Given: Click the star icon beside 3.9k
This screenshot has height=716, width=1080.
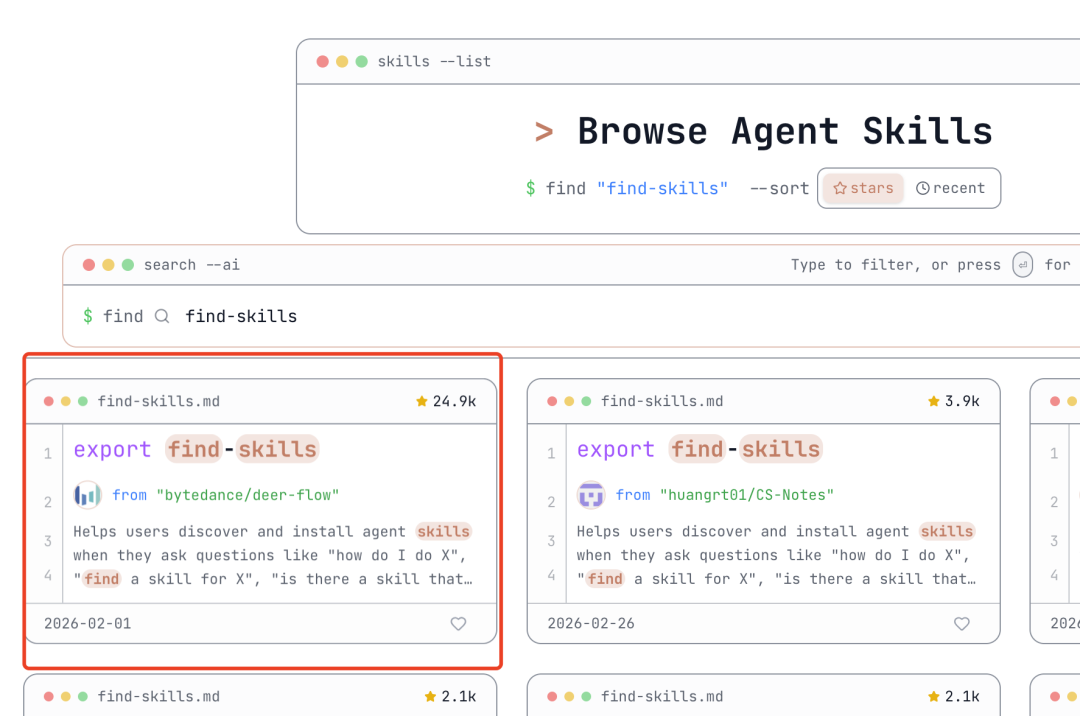Looking at the screenshot, I should (933, 401).
